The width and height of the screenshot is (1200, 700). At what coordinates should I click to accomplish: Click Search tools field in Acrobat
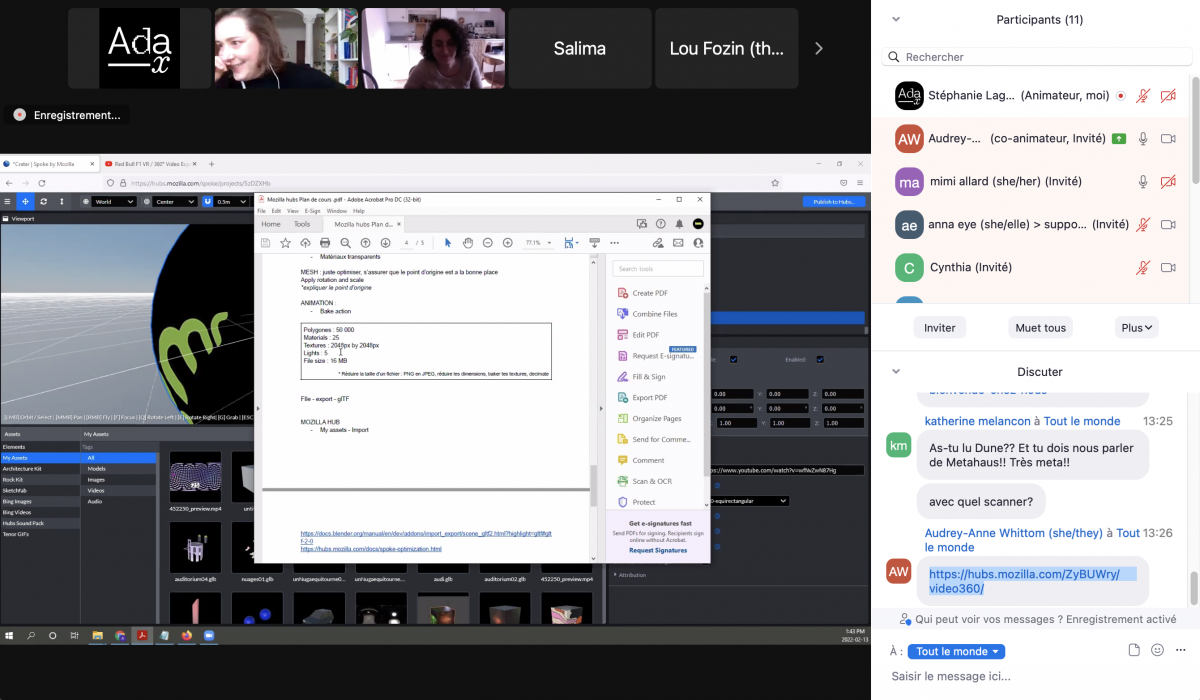(658, 269)
